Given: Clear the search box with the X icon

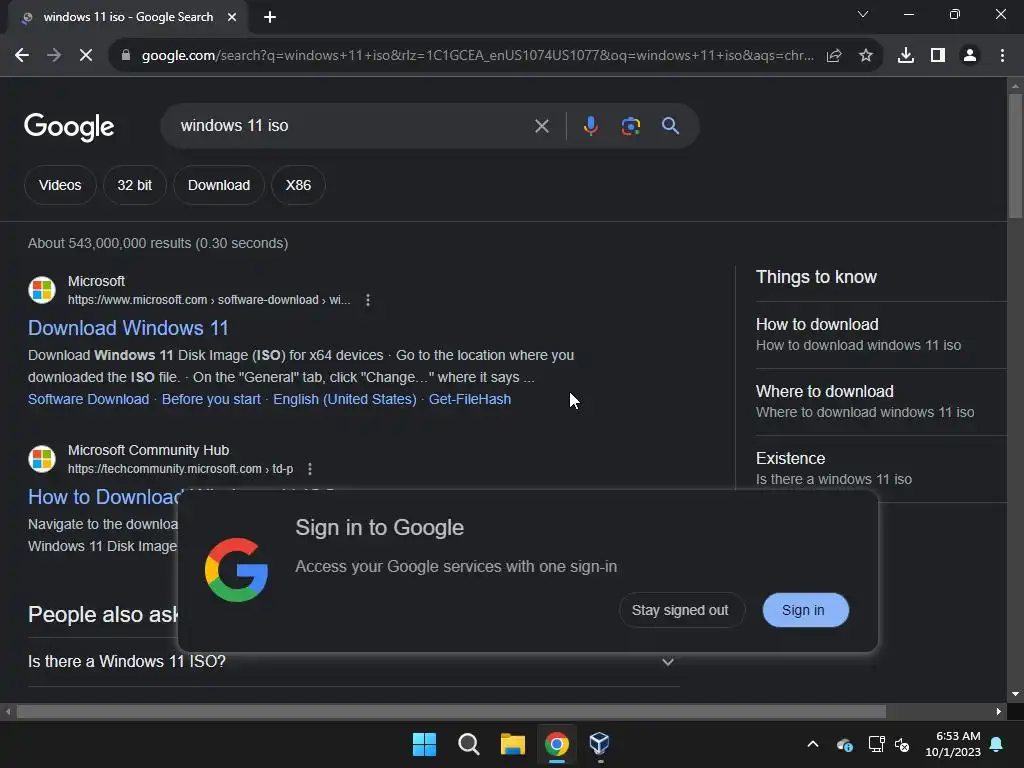Looking at the screenshot, I should (541, 126).
